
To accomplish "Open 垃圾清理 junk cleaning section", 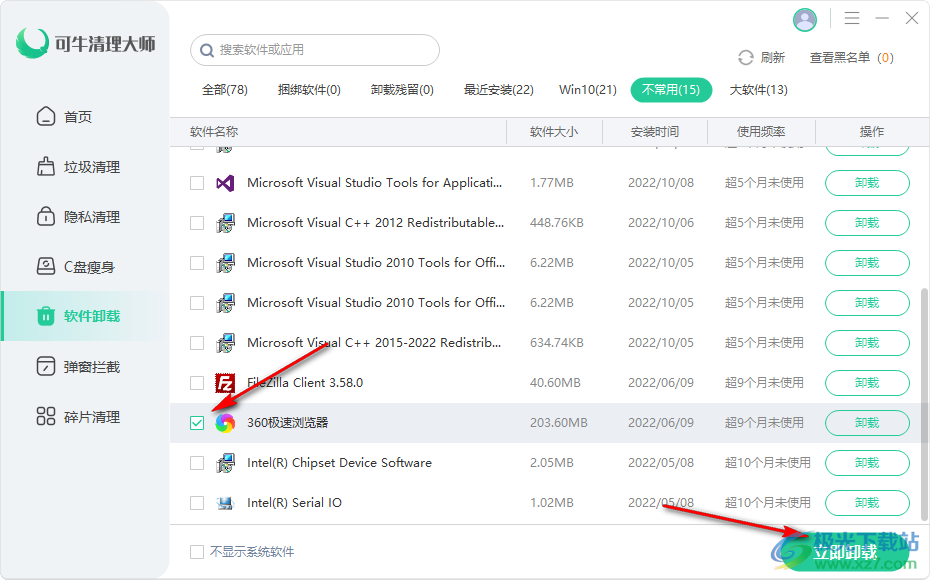I will (x=79, y=167).
